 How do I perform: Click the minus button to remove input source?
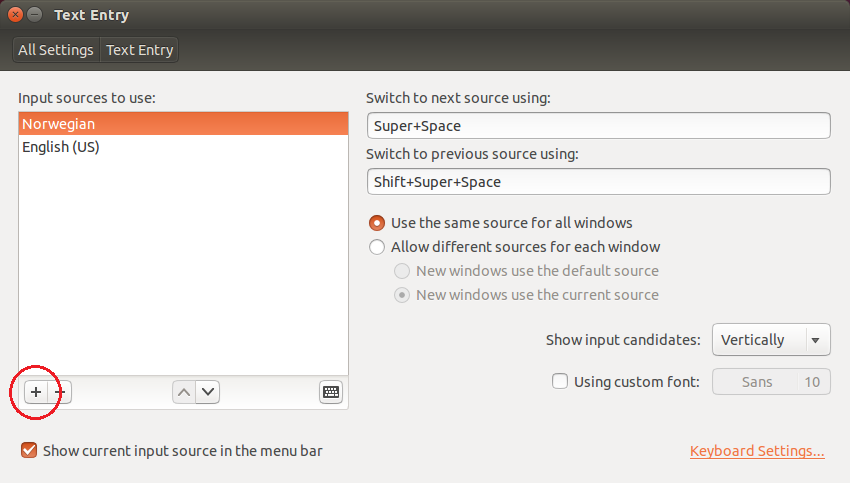click(60, 392)
